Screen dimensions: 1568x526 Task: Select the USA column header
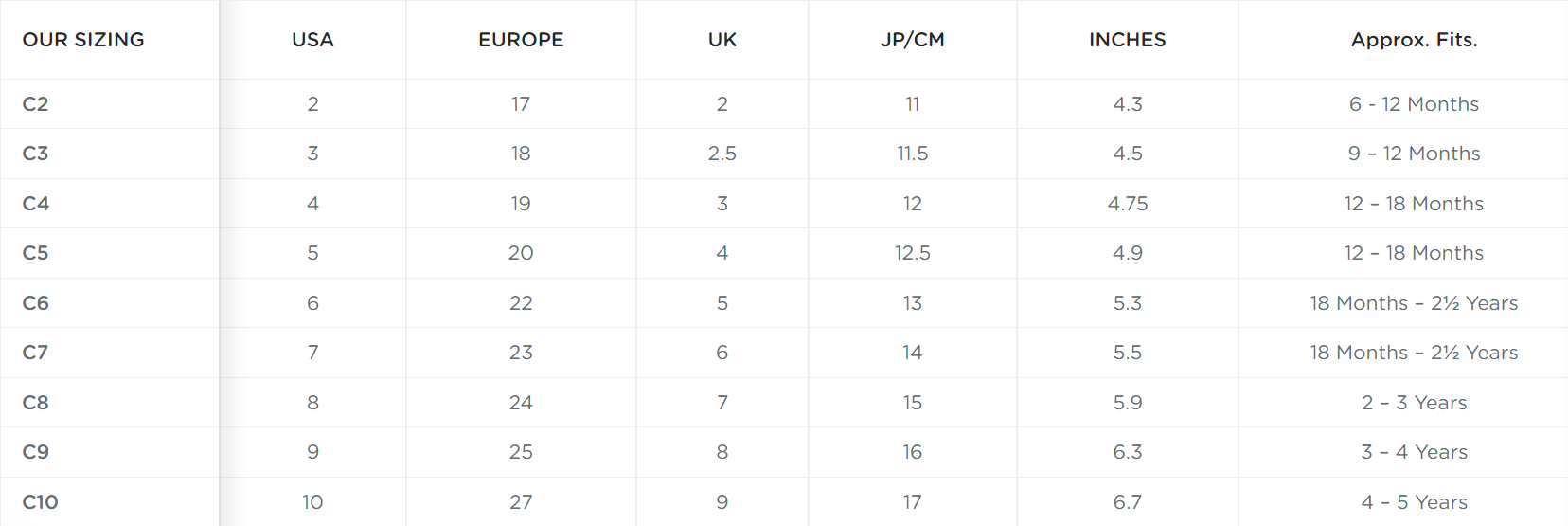[x=312, y=40]
